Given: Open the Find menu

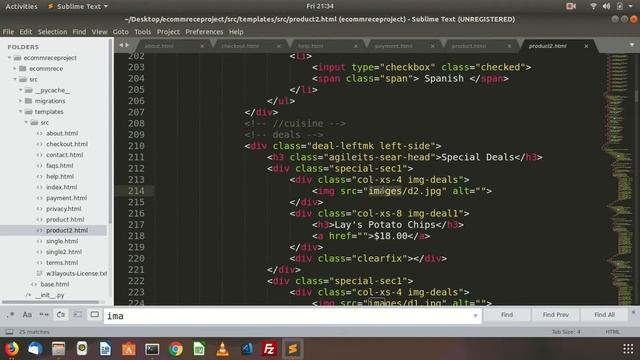Looking at the screenshot, I should point(79,32).
